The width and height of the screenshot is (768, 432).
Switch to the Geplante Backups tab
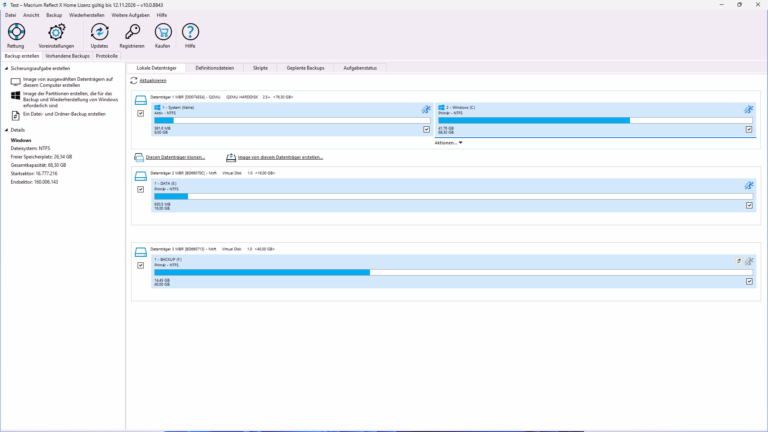coord(305,68)
